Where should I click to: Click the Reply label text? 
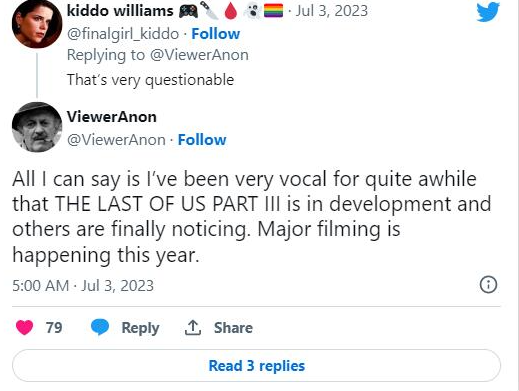click(140, 328)
